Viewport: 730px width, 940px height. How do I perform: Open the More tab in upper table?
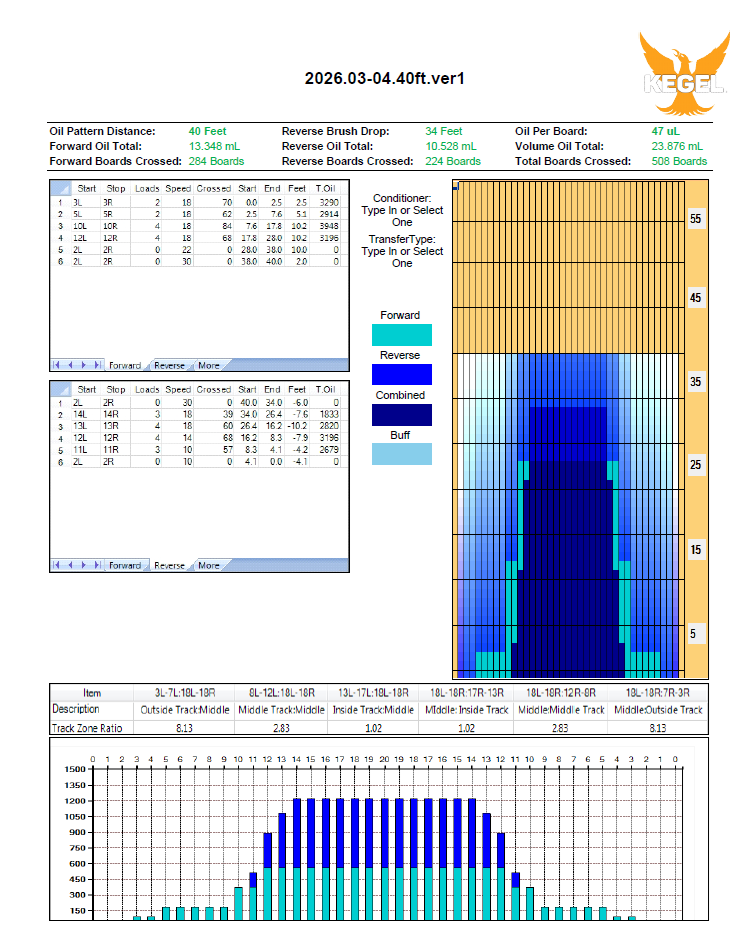tap(208, 366)
